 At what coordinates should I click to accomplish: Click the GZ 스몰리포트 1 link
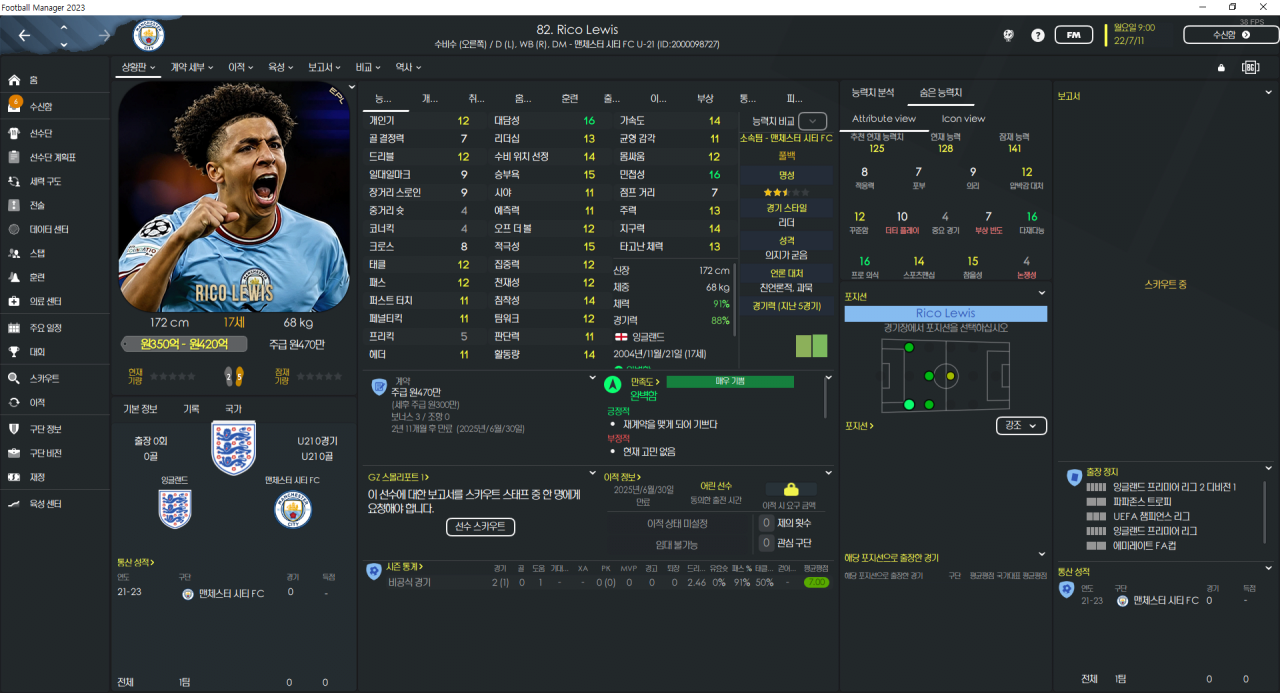click(x=398, y=478)
